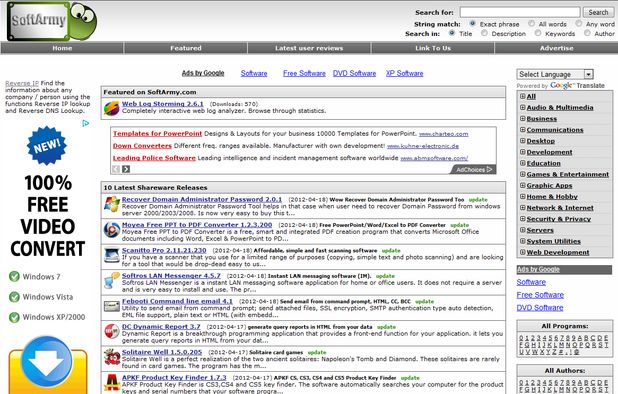Click the blue download arrow in ad

click(47, 362)
